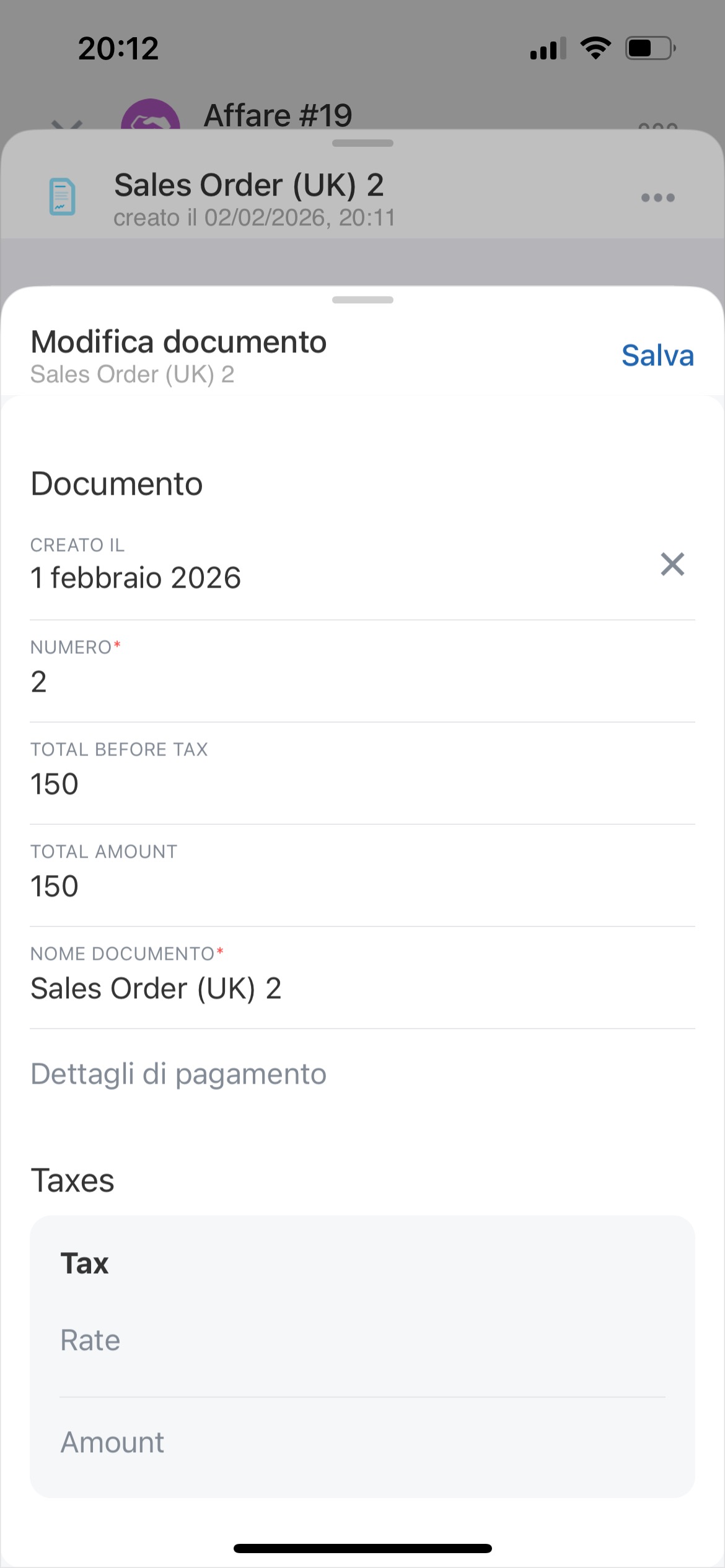
Task: Edit the Total Amount value
Action: tap(362, 886)
